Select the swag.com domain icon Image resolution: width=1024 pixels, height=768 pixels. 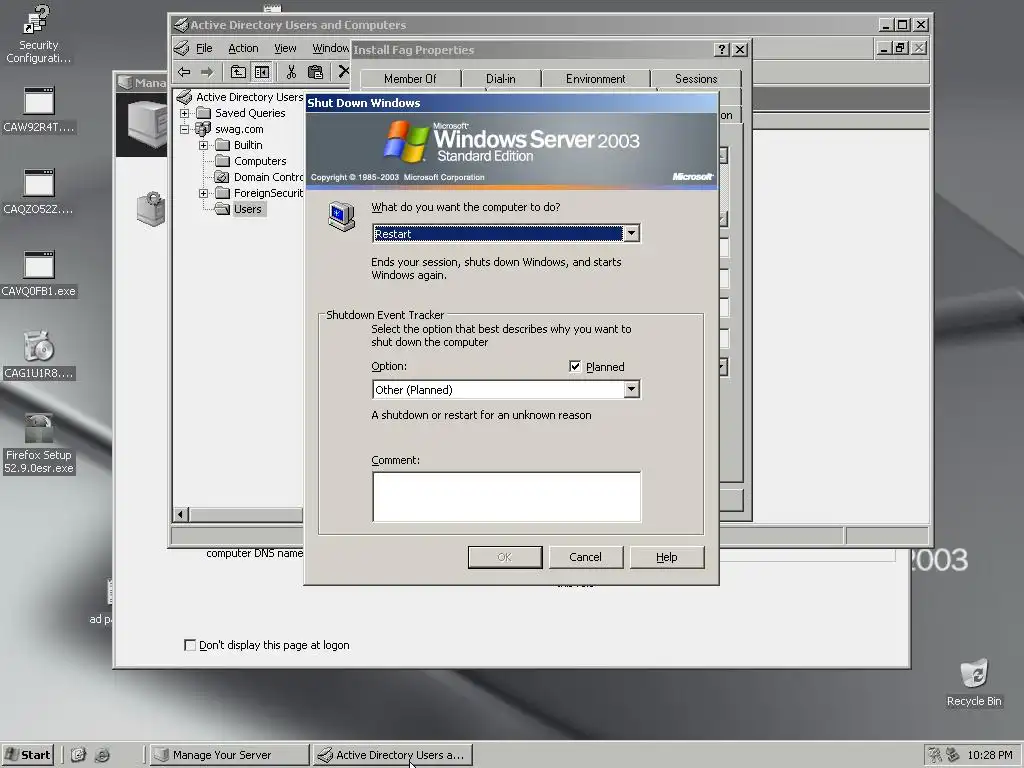(203, 129)
